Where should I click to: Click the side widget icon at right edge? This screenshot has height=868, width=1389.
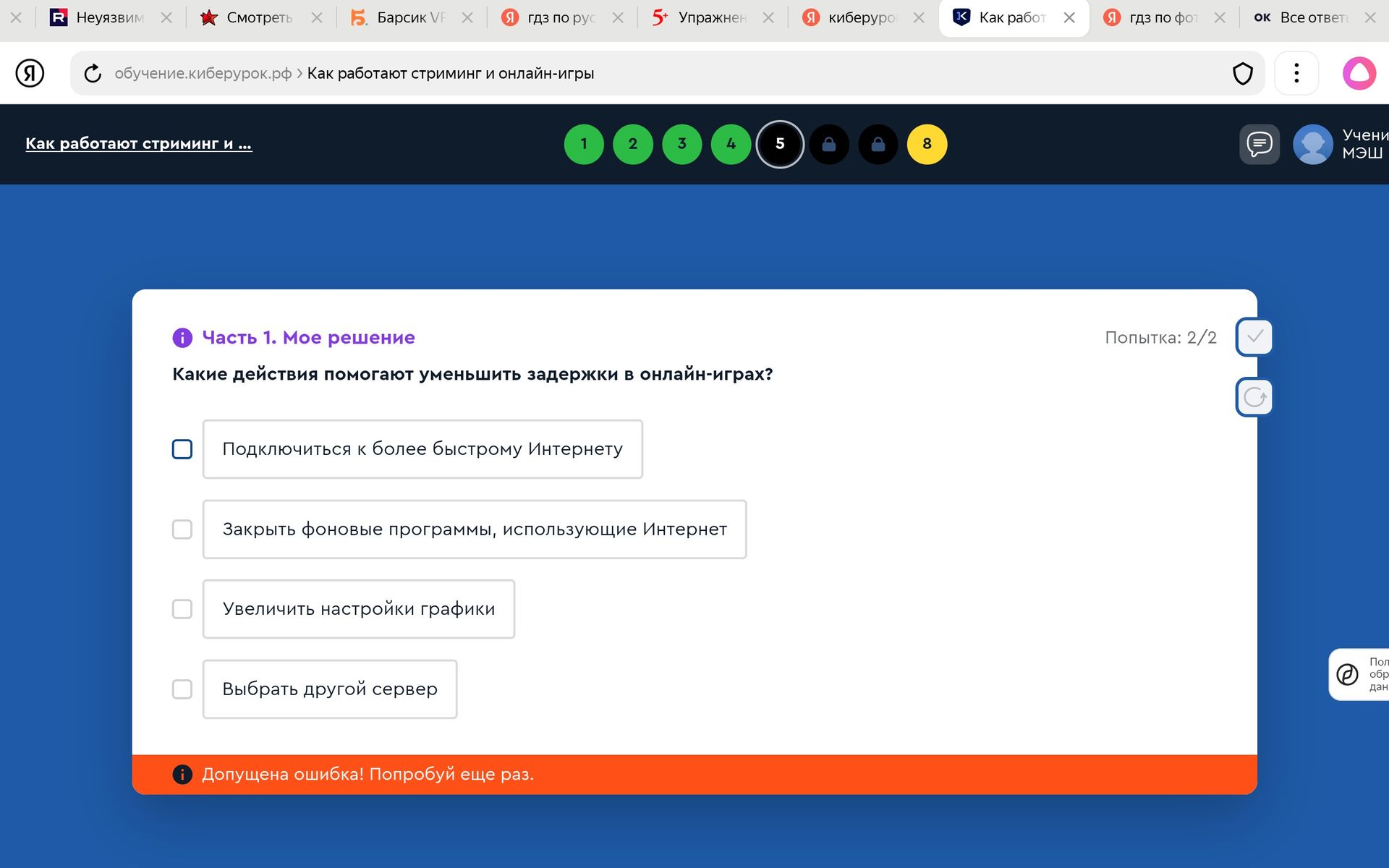(1347, 674)
